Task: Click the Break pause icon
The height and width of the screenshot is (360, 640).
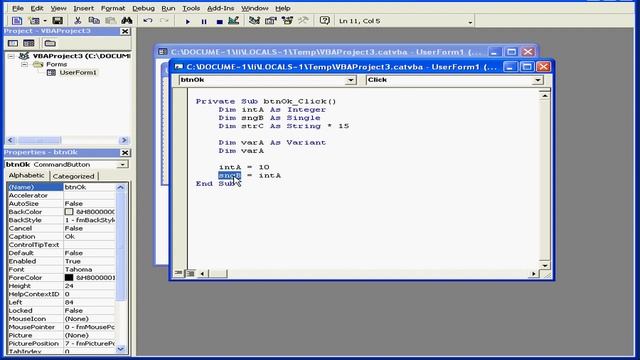Action: 204,21
